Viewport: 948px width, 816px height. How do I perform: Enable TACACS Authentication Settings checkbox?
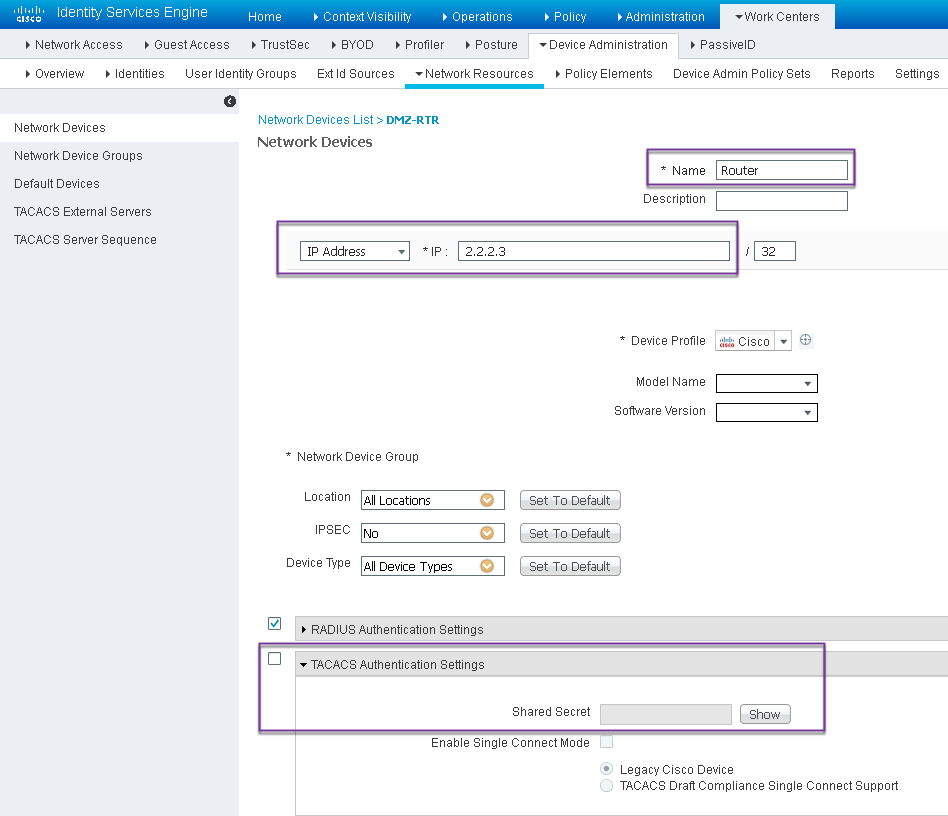[x=274, y=658]
